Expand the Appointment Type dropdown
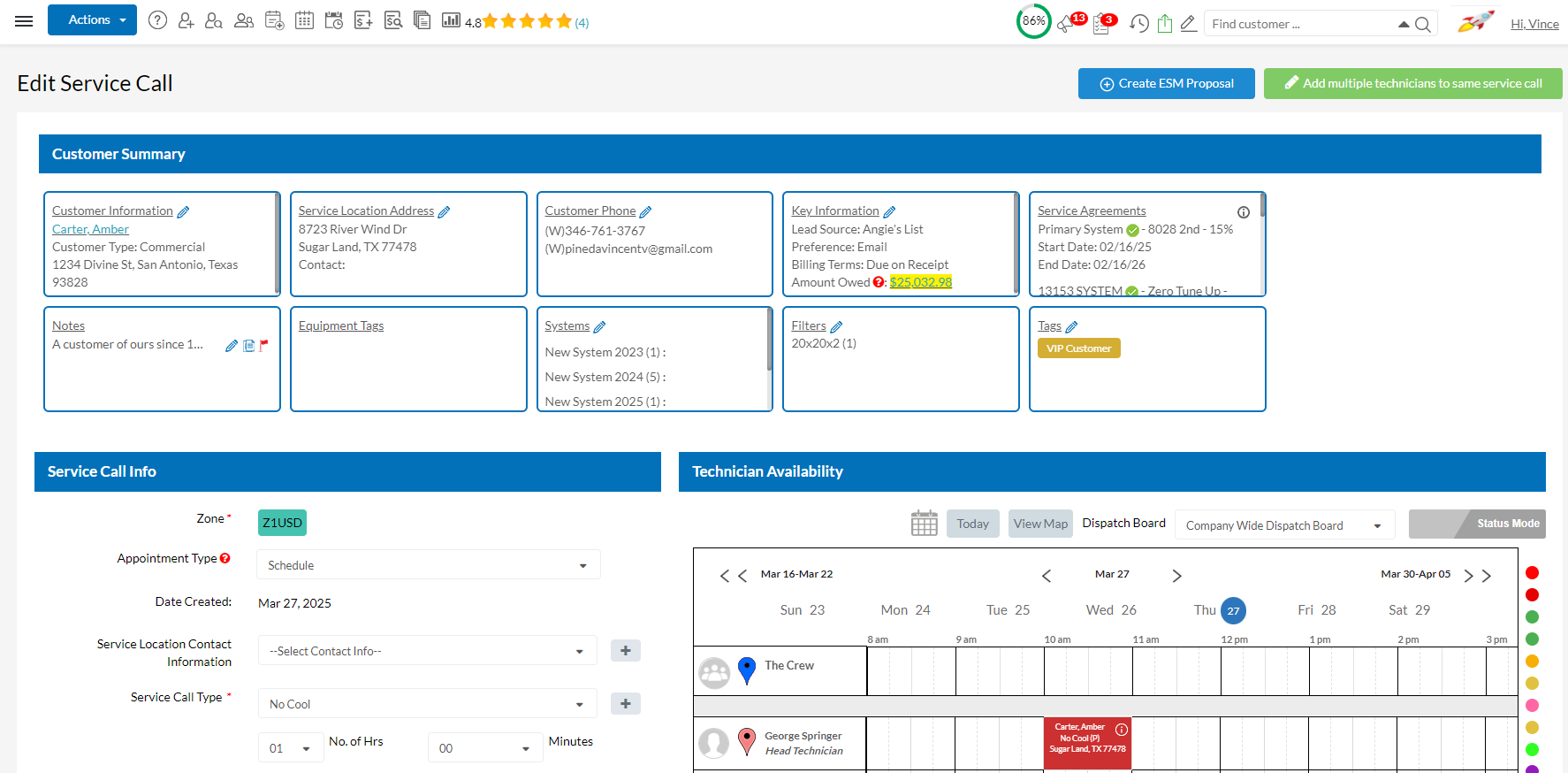Screen dimensions: 1568x773 tap(428, 565)
